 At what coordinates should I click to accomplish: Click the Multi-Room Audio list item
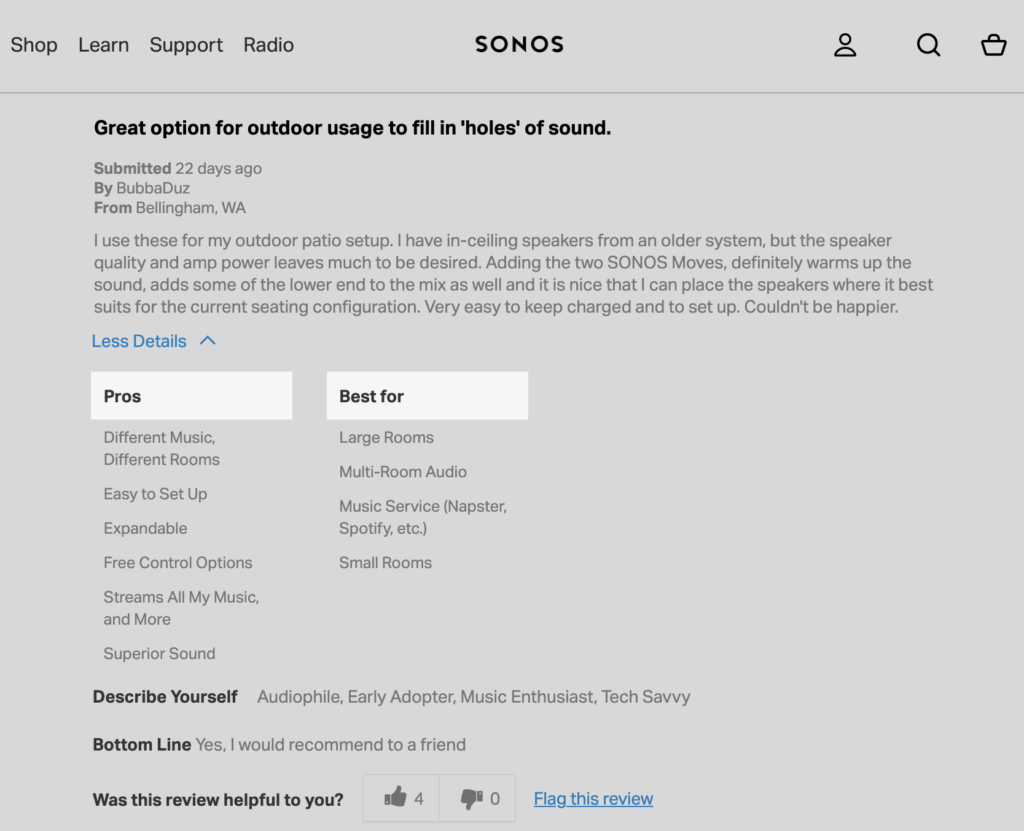coord(403,472)
